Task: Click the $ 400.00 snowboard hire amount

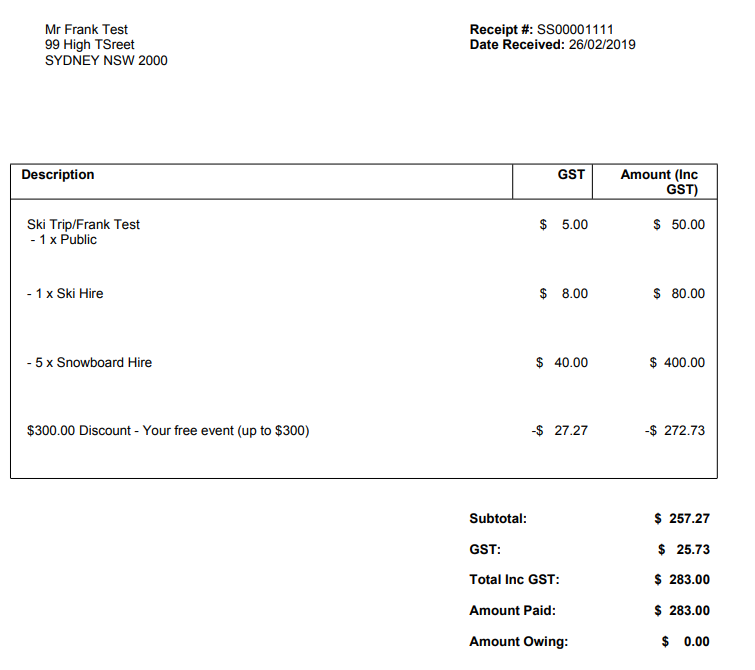Action: pos(677,362)
